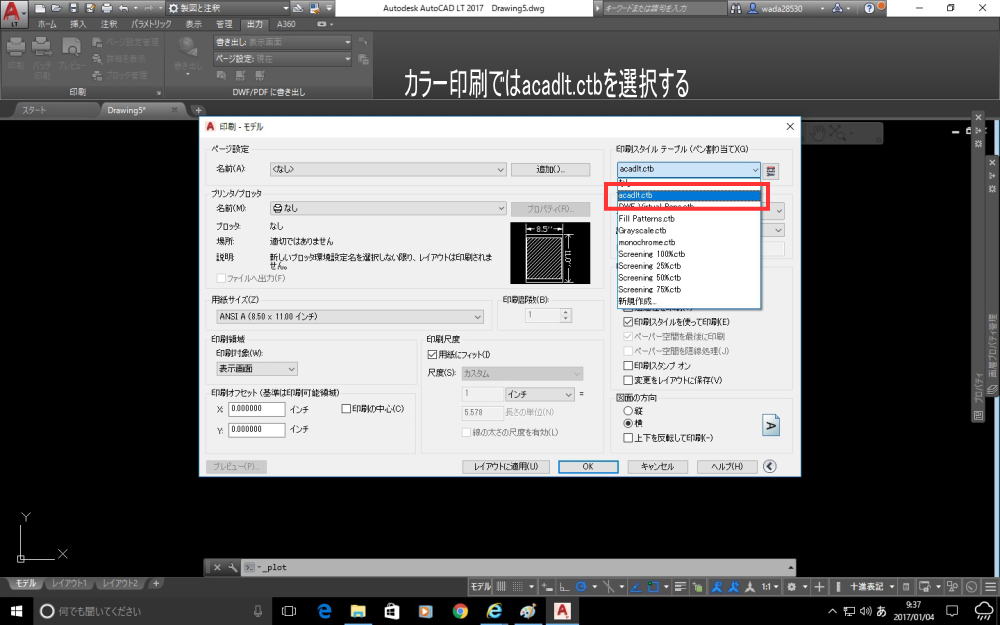Click the Add (追加) page setup button
This screenshot has width=1000, height=625.
click(x=550, y=169)
